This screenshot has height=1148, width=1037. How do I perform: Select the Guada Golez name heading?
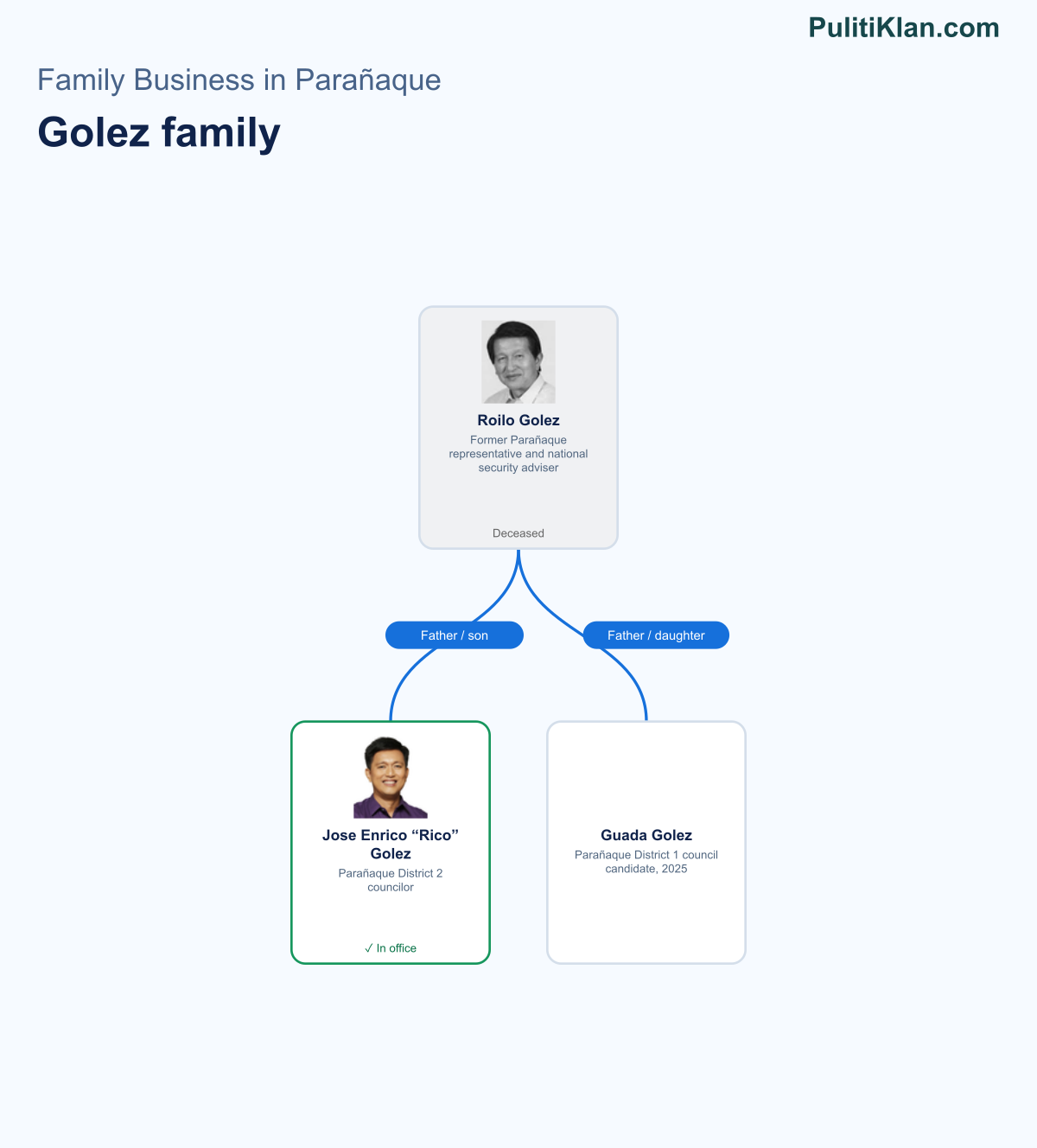pyautogui.click(x=646, y=835)
